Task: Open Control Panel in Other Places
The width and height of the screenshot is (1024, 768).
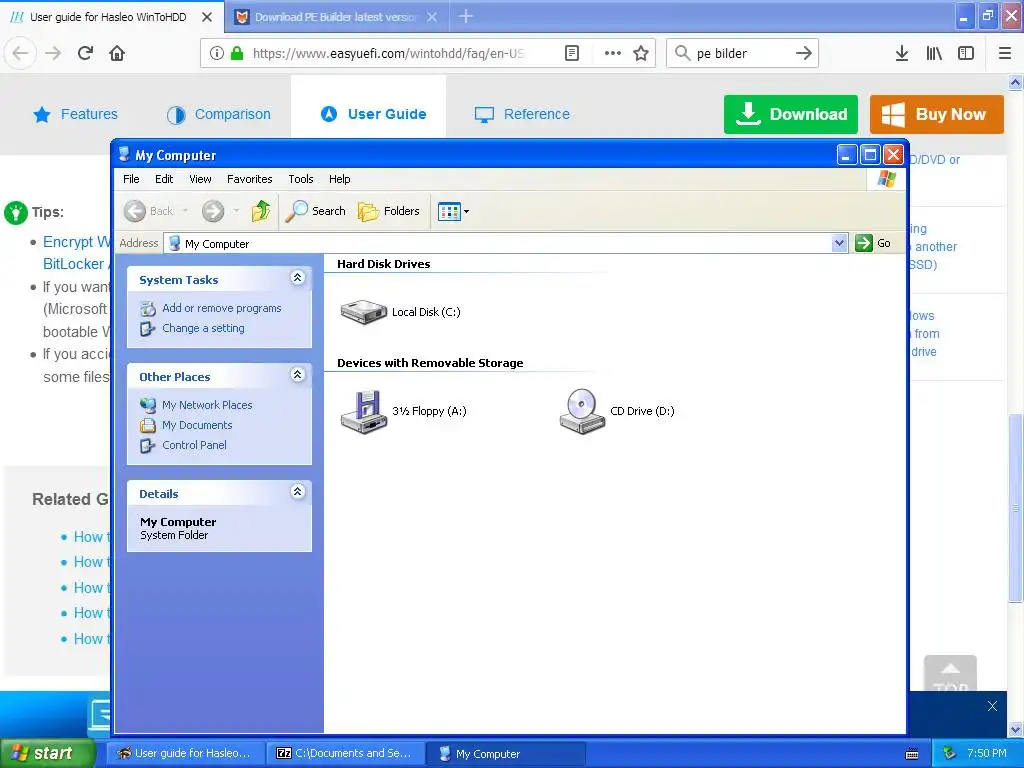Action: [x=194, y=445]
